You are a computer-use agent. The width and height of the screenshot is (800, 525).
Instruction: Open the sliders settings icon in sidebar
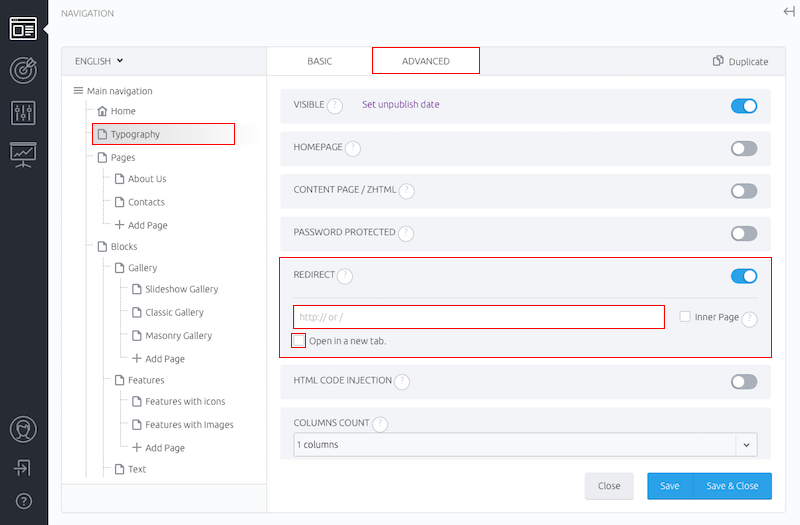coord(23,112)
